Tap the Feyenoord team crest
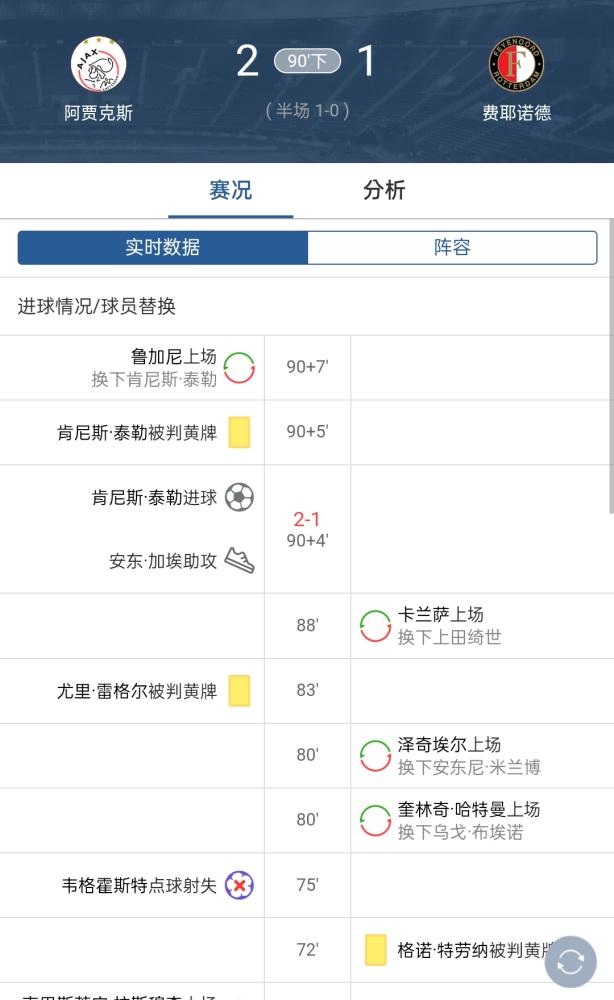The width and height of the screenshot is (614, 1000). pyautogui.click(x=516, y=64)
